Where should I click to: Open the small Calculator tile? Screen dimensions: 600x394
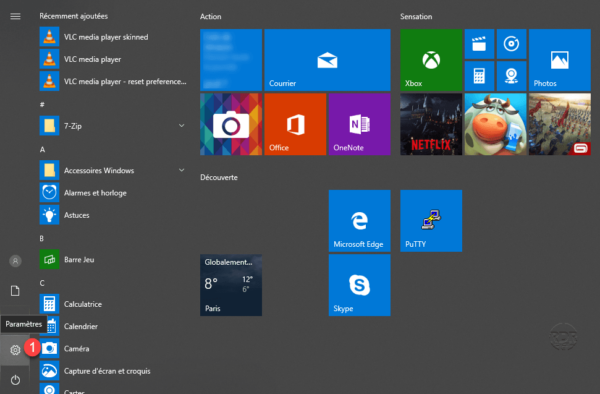(479, 76)
